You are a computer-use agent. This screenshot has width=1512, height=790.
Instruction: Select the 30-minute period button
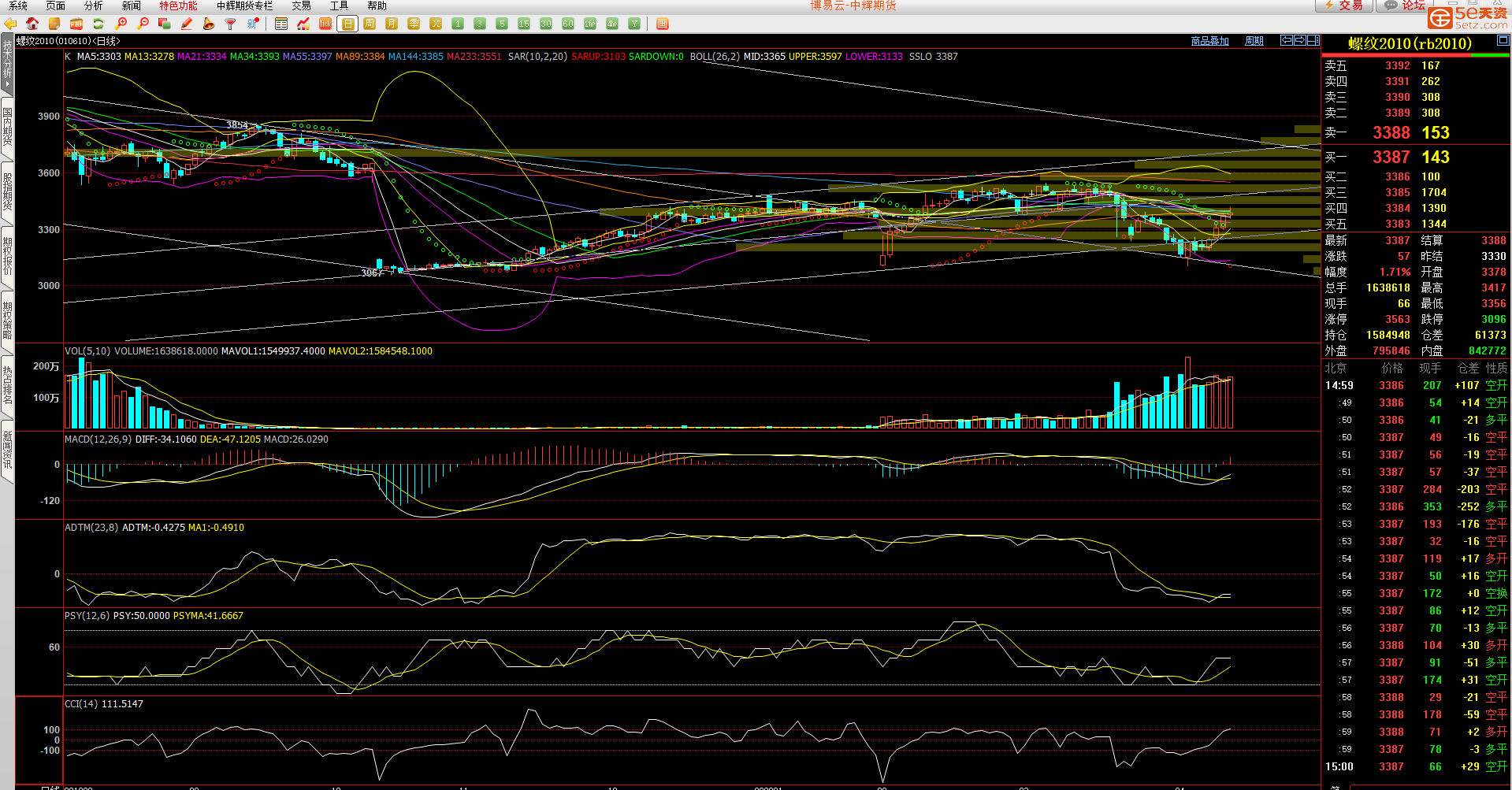546,24
